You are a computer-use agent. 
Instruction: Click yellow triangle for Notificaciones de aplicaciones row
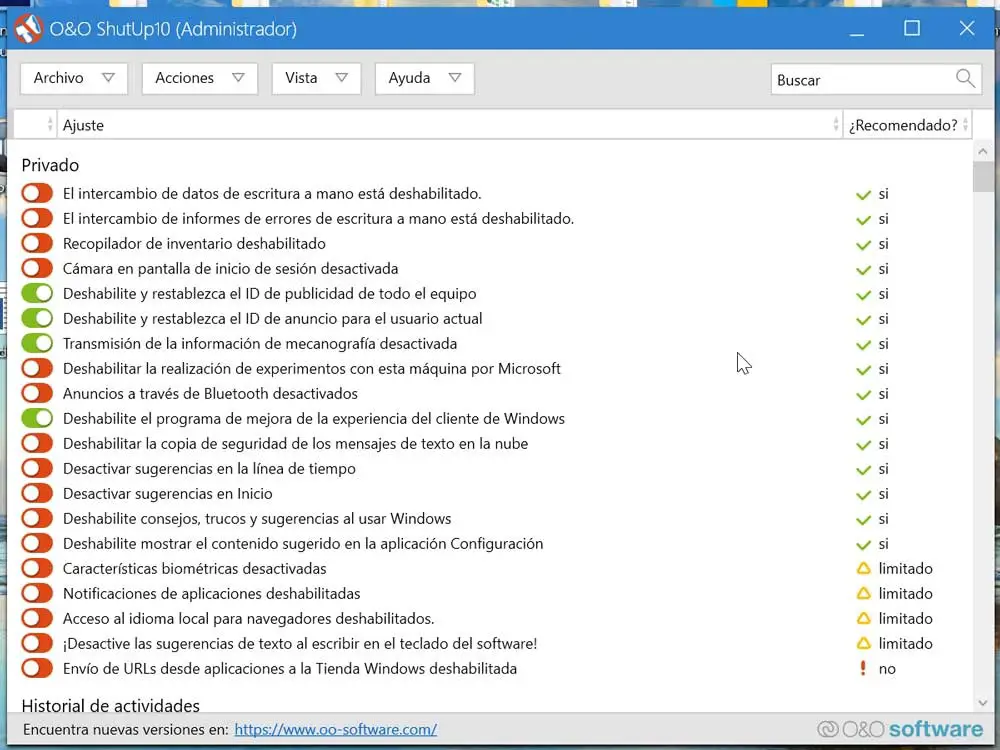pyautogui.click(x=864, y=593)
